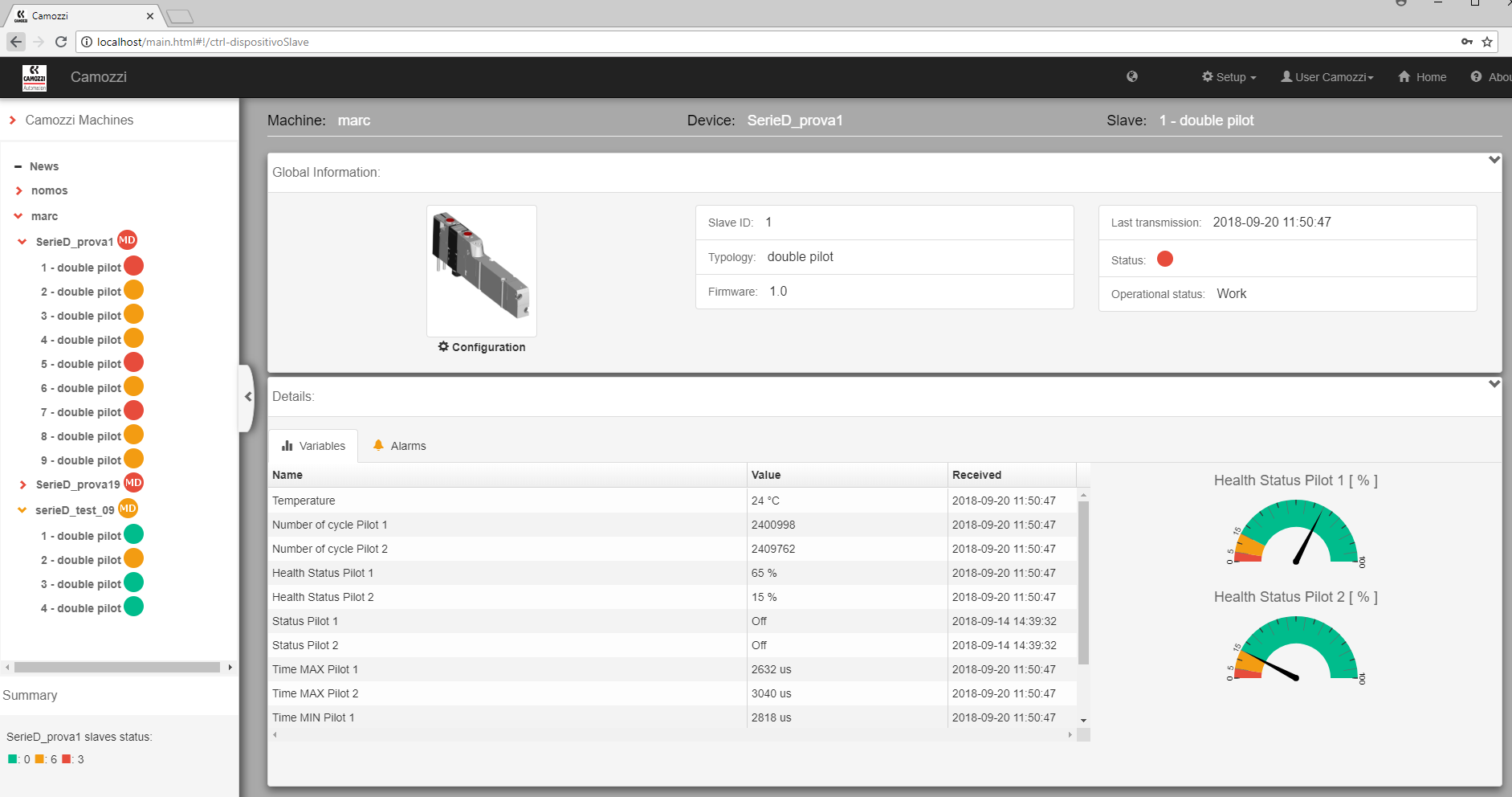
Task: Go to Home in the navbar
Action: (x=1422, y=77)
